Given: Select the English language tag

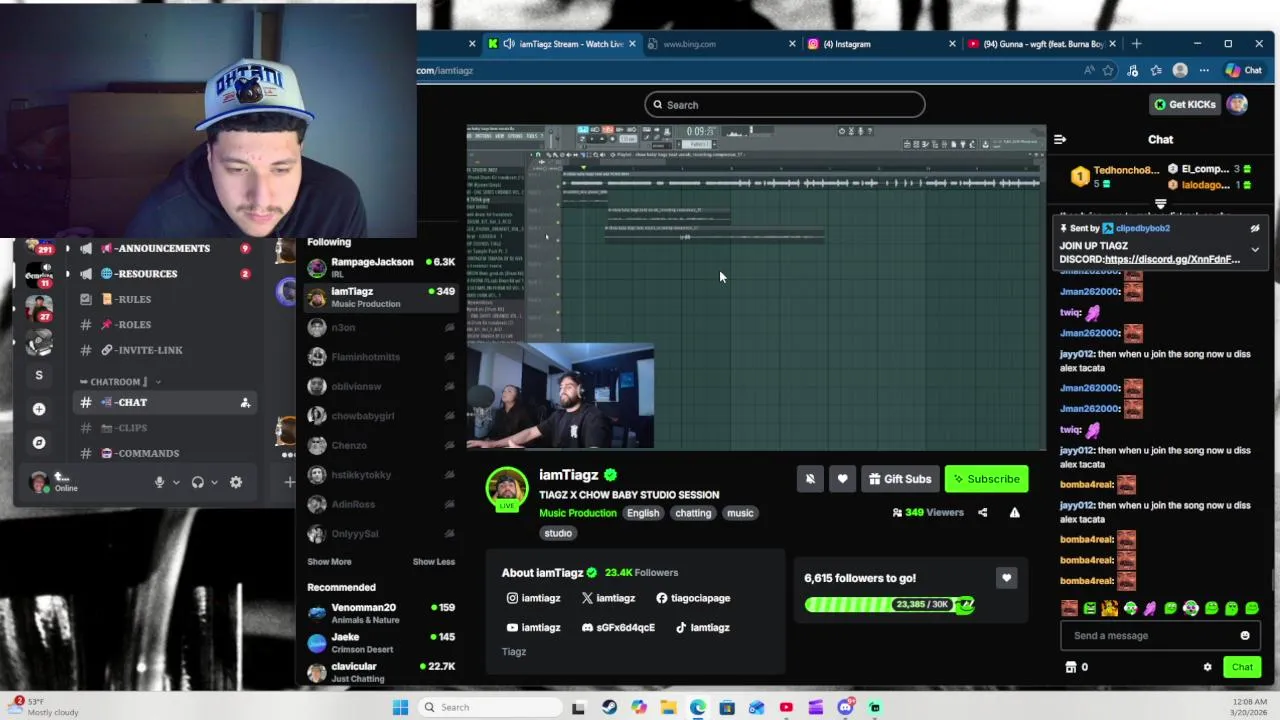Looking at the screenshot, I should (x=643, y=513).
